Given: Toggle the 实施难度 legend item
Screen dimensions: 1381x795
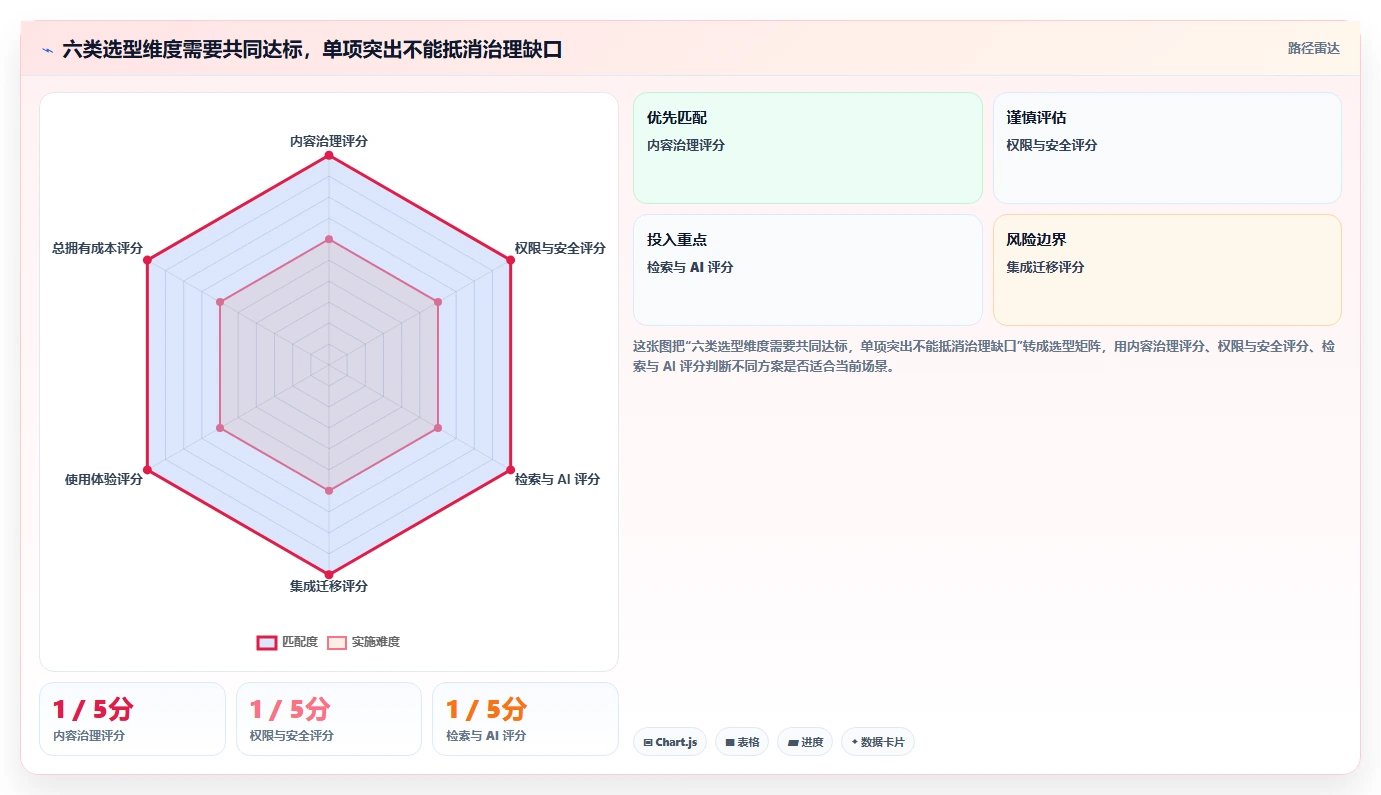Looking at the screenshot, I should 364,642.
